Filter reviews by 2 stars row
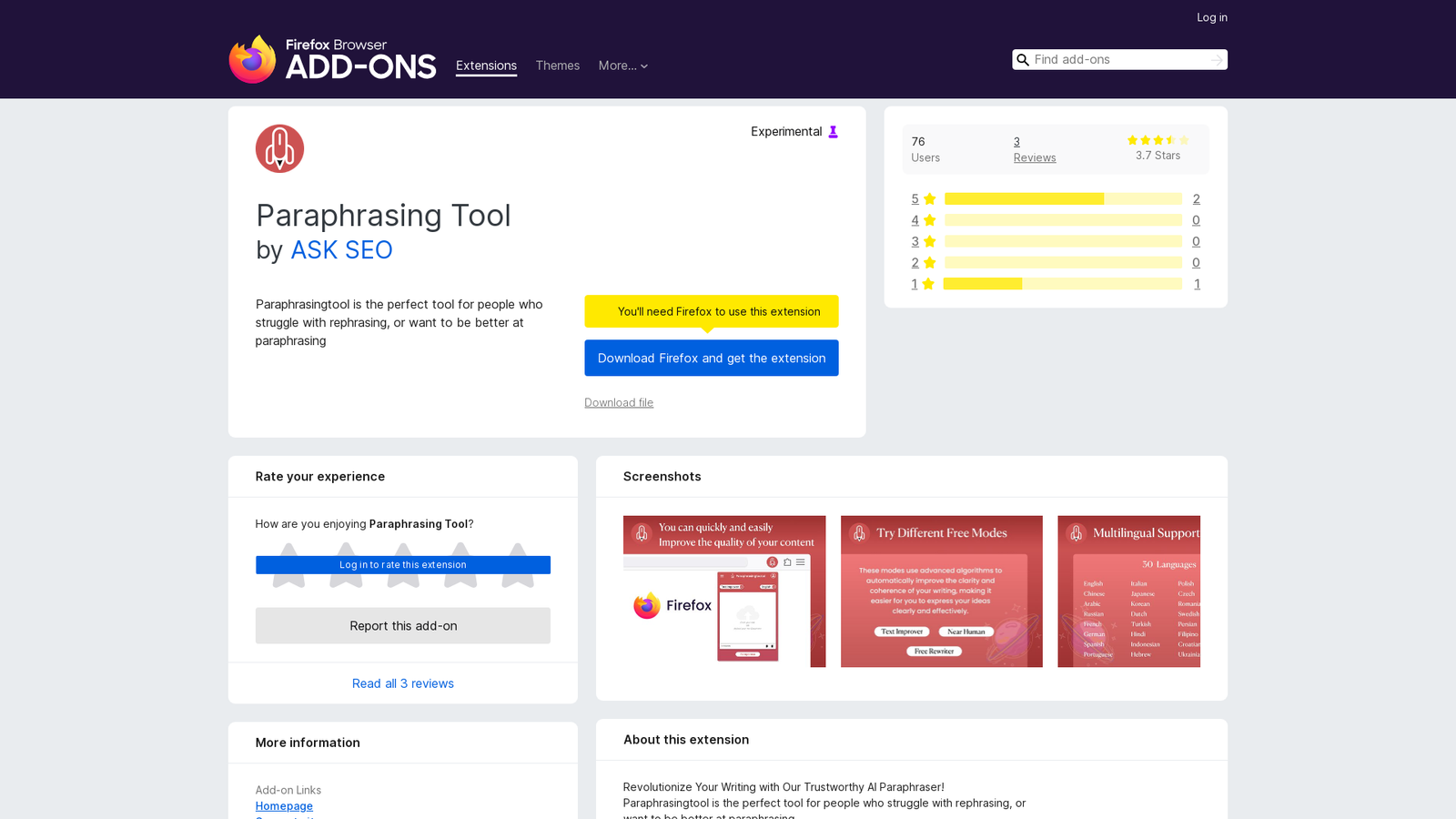The height and width of the screenshot is (819, 1456). tap(1056, 262)
